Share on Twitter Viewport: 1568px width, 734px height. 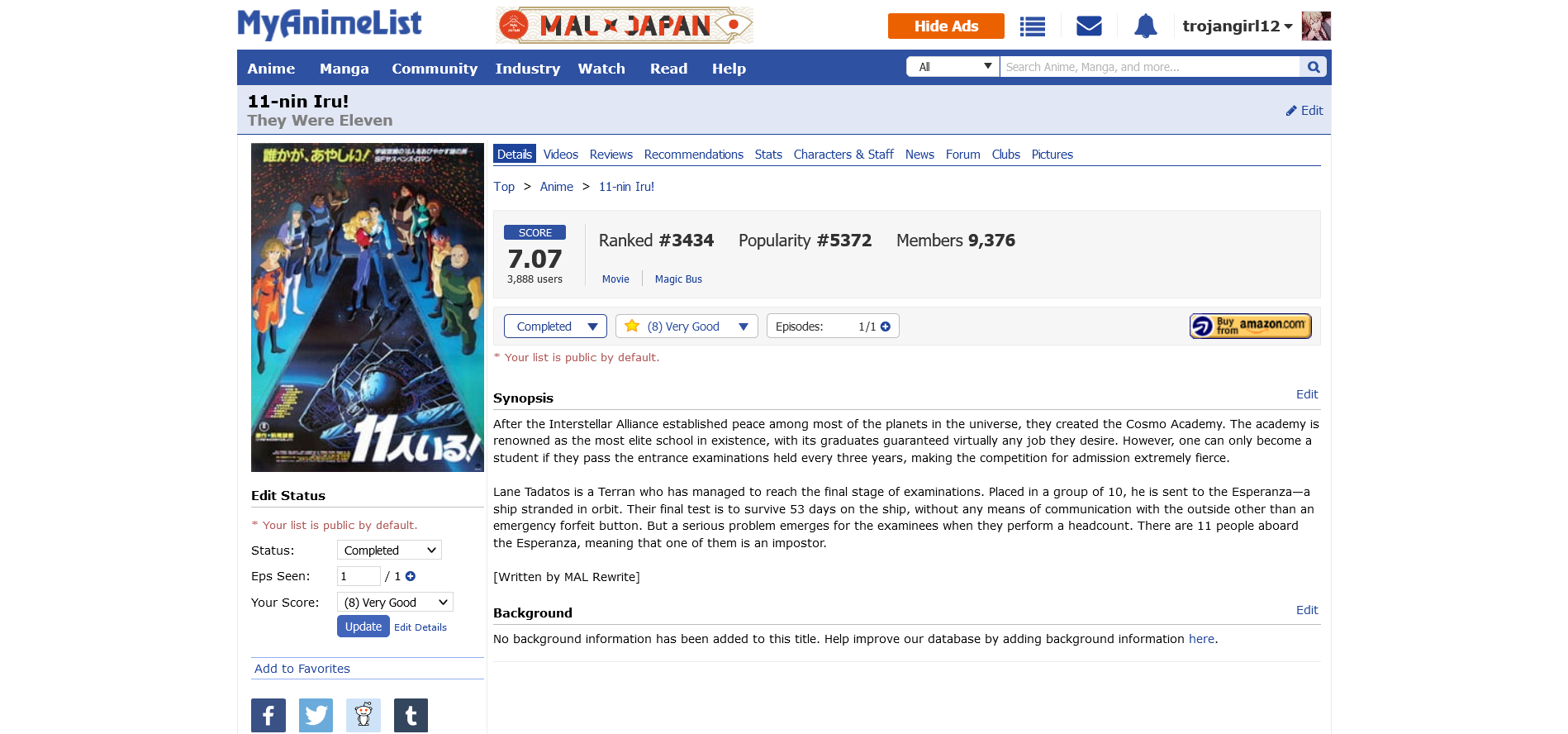316,715
